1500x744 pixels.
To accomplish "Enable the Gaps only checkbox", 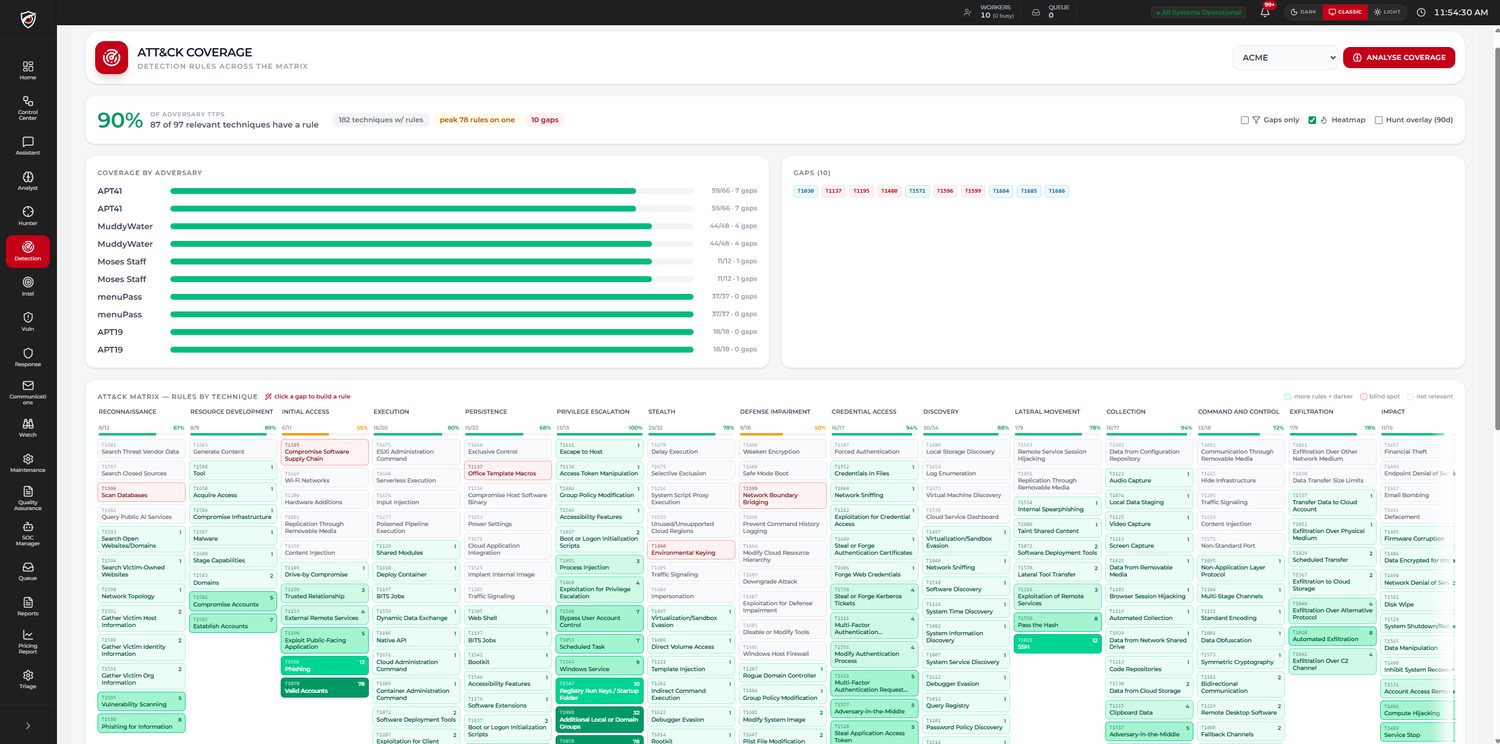I will tap(1245, 120).
